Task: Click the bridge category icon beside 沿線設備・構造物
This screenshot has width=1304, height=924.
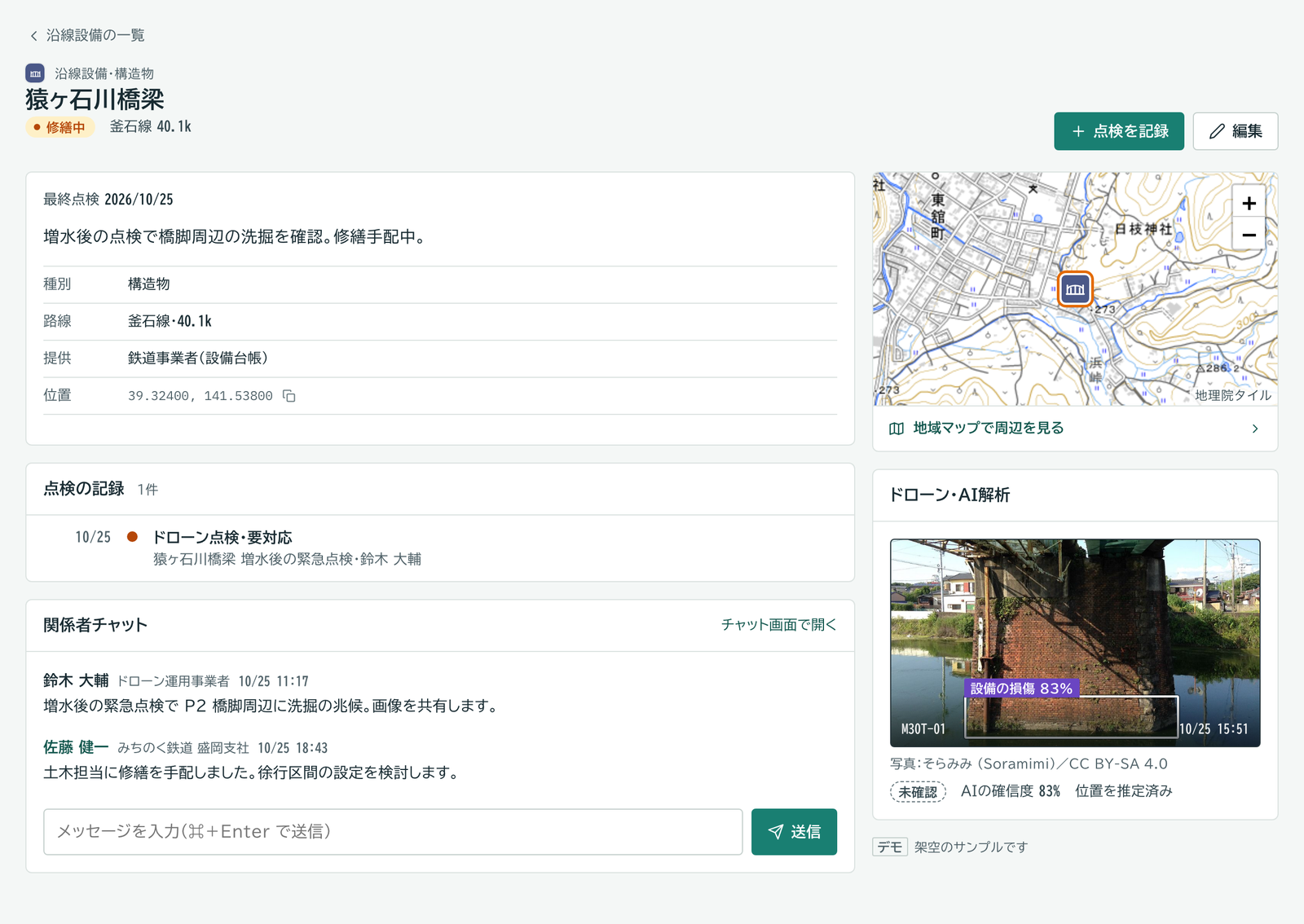Action: [x=35, y=73]
